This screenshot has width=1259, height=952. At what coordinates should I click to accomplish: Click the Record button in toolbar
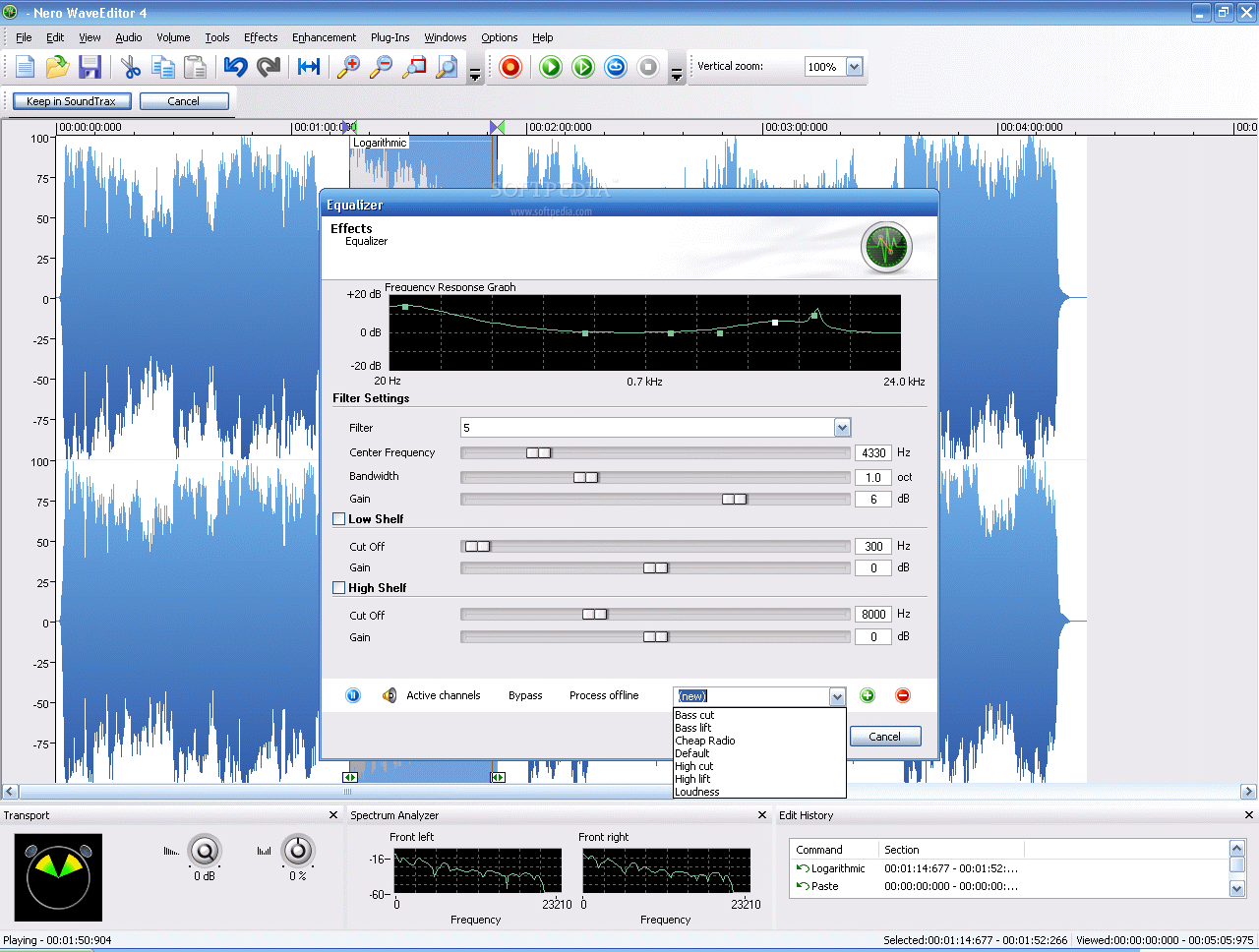(510, 67)
